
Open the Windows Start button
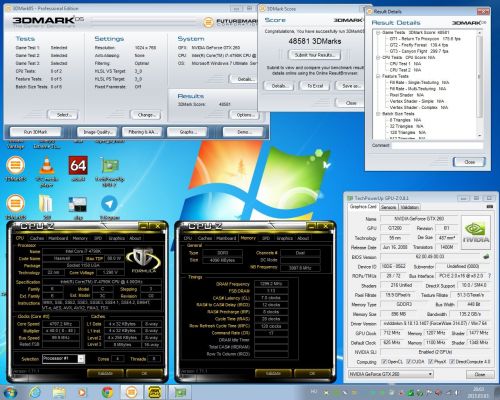point(10,392)
